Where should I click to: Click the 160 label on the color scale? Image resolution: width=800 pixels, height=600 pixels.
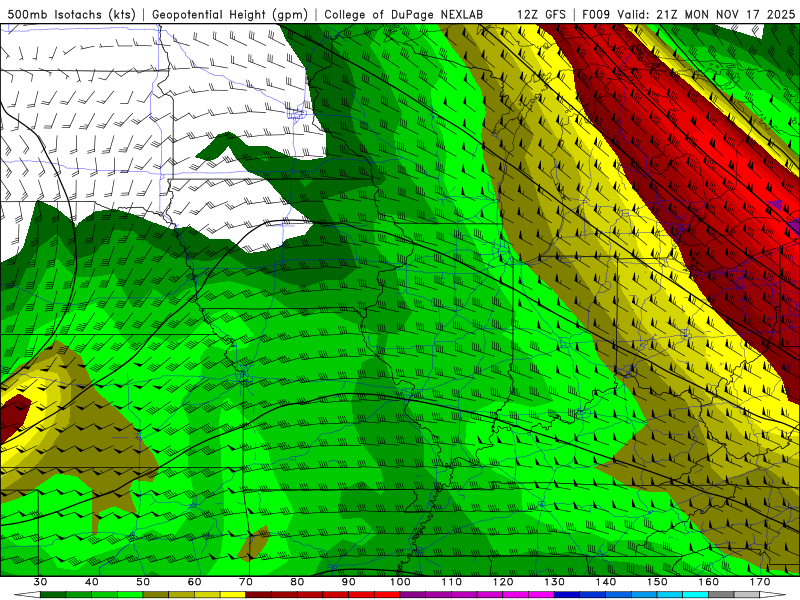(x=709, y=582)
